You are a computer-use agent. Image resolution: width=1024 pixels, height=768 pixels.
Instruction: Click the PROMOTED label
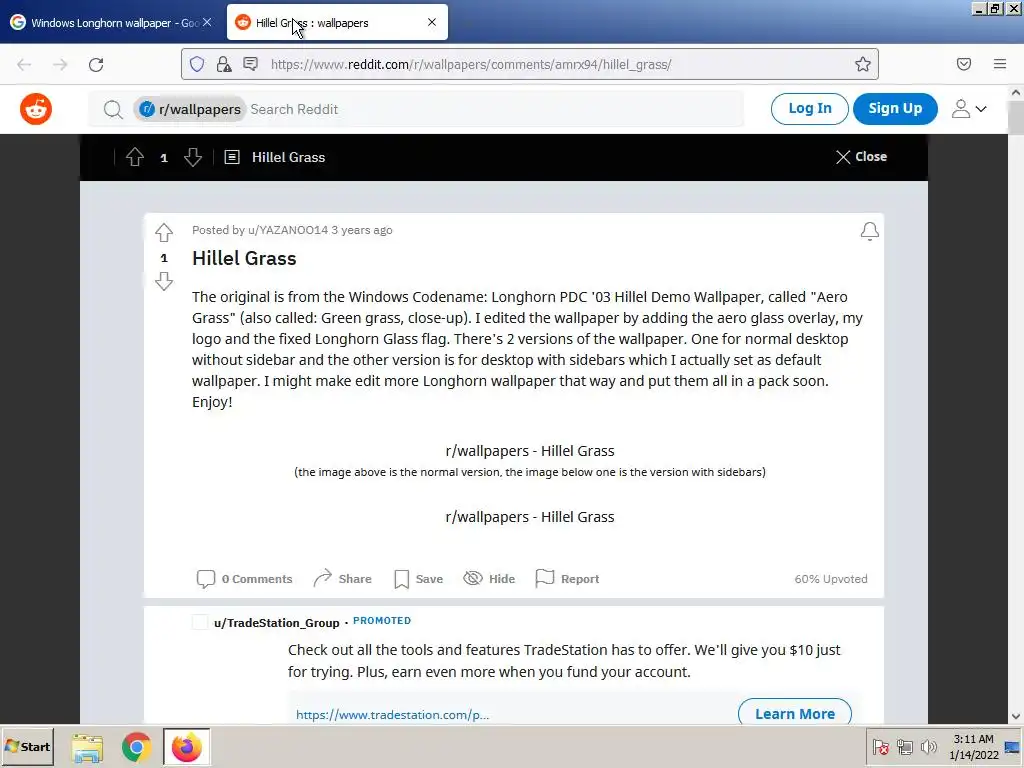point(382,620)
